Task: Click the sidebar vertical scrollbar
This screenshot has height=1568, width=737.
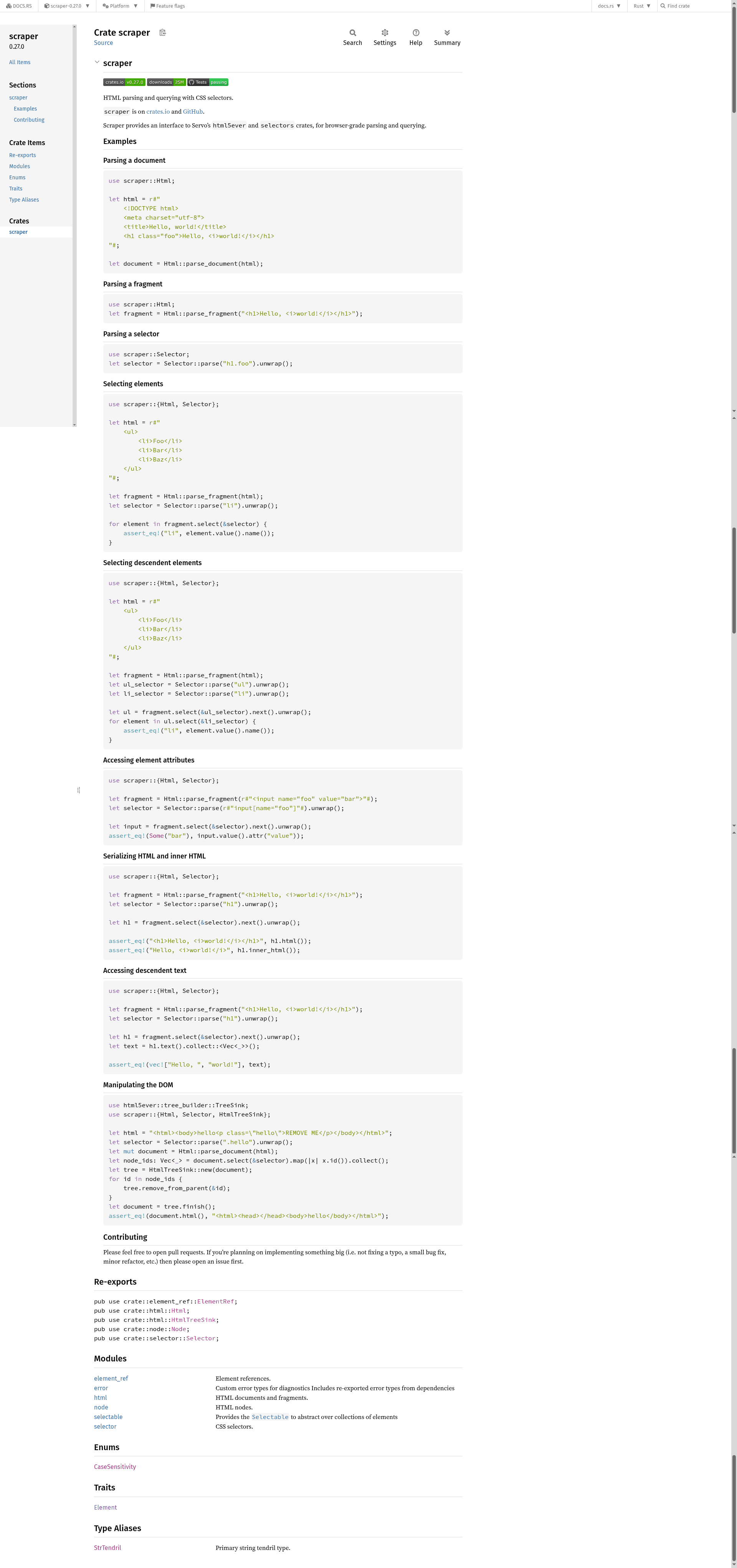Action: click(74, 225)
